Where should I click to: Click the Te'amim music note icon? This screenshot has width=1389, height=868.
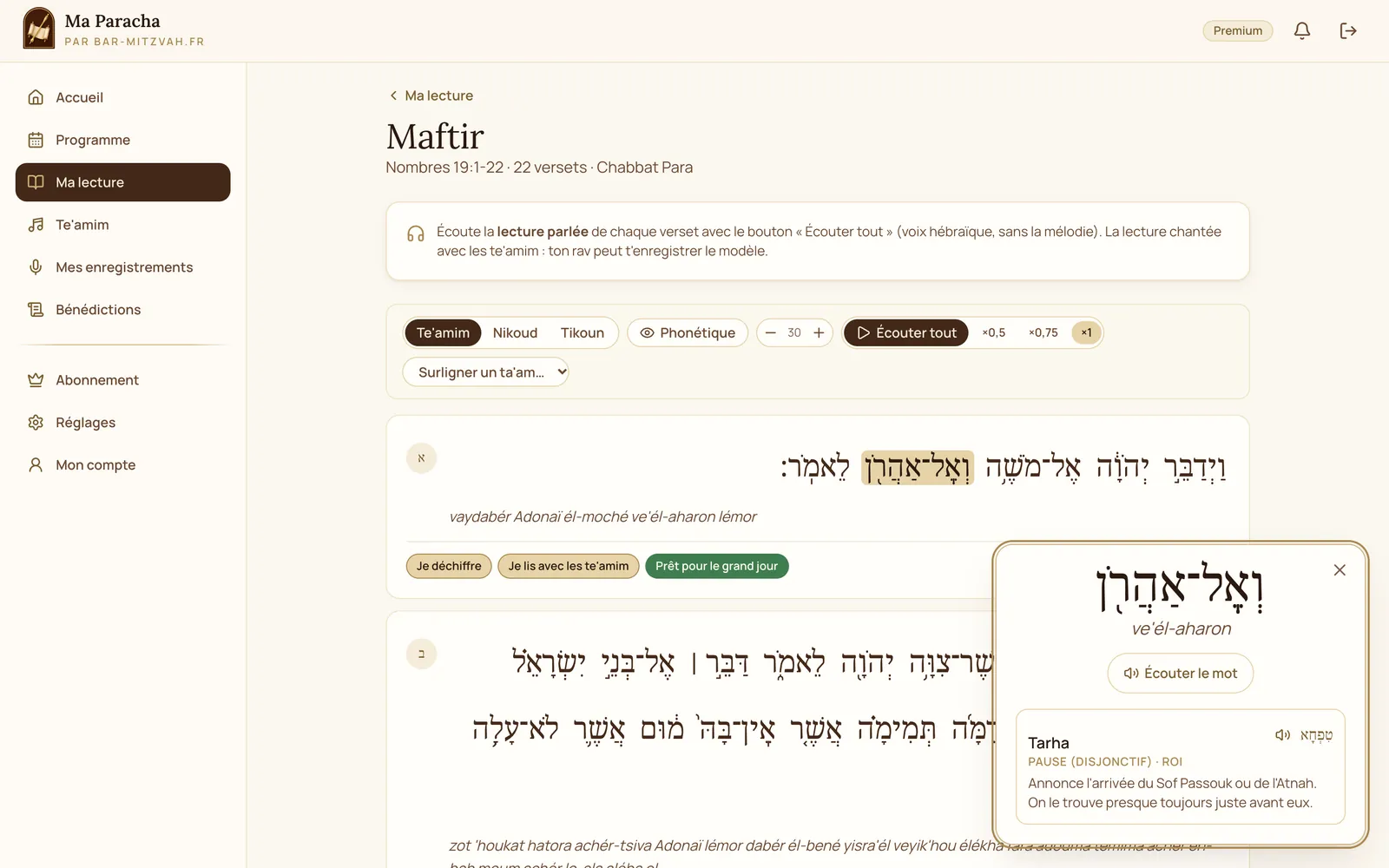(x=36, y=225)
